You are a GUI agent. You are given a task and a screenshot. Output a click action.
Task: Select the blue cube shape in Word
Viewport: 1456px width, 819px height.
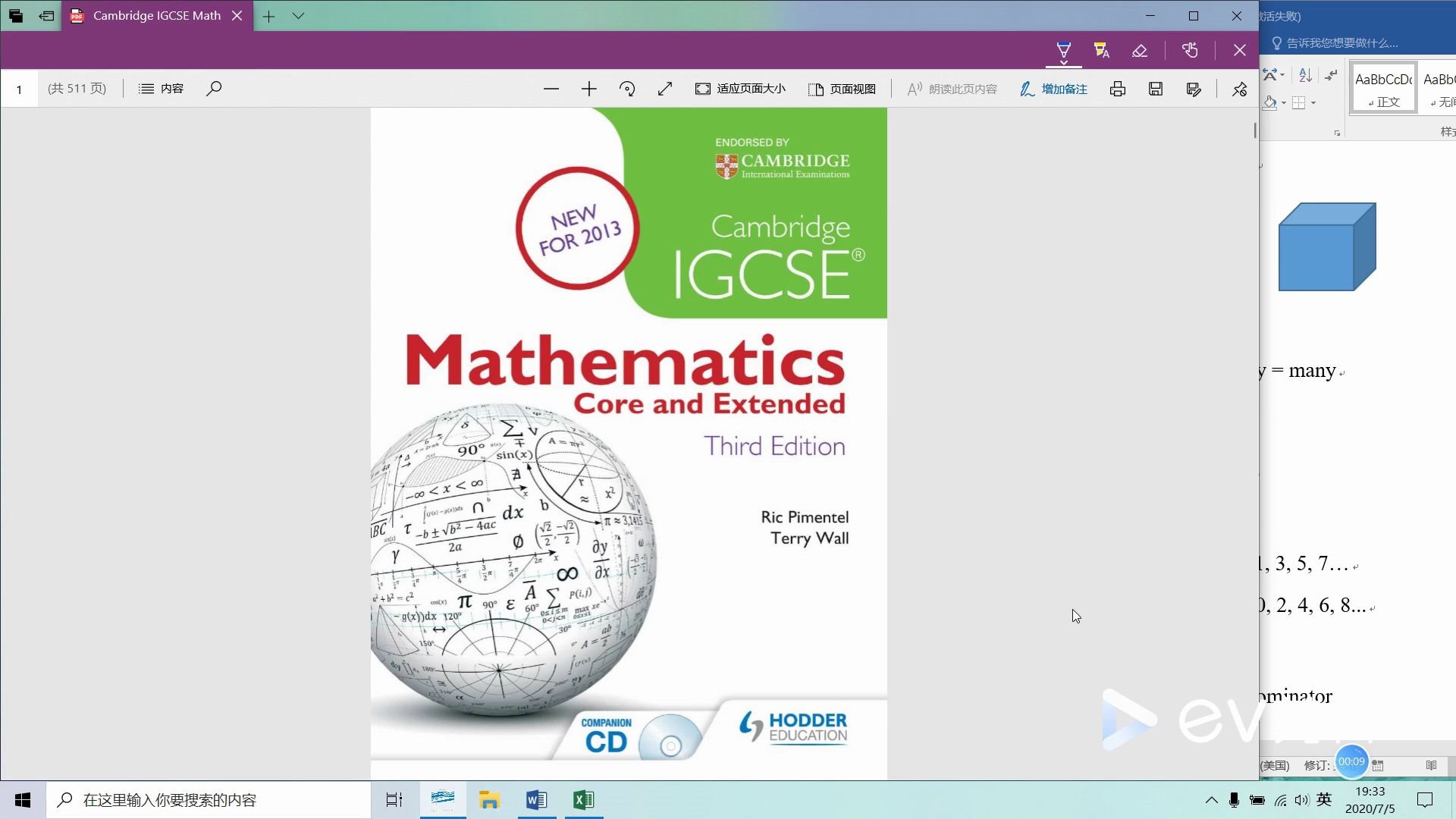coord(1327,246)
